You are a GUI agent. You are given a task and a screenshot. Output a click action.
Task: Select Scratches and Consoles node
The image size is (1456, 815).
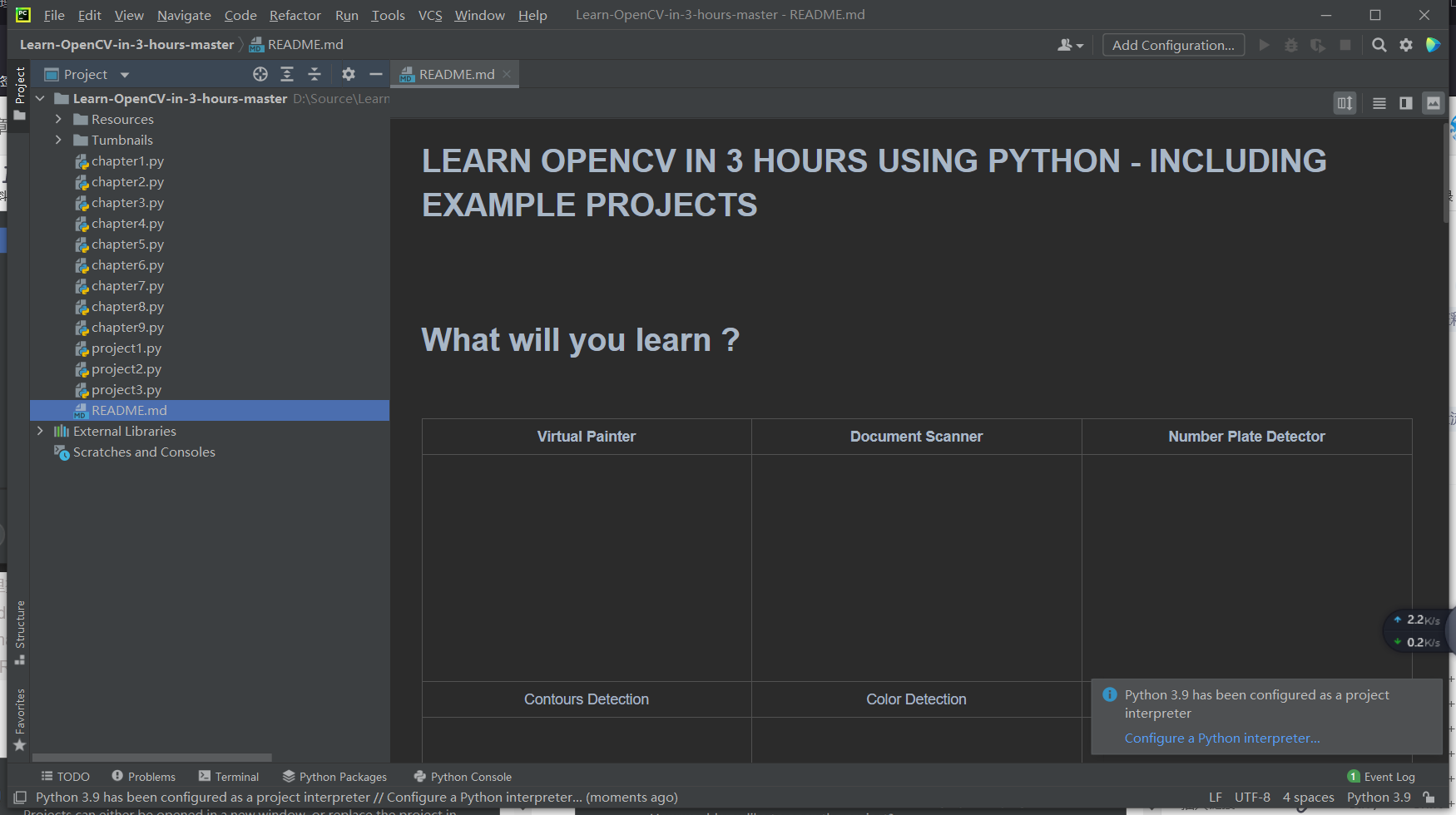coord(144,452)
